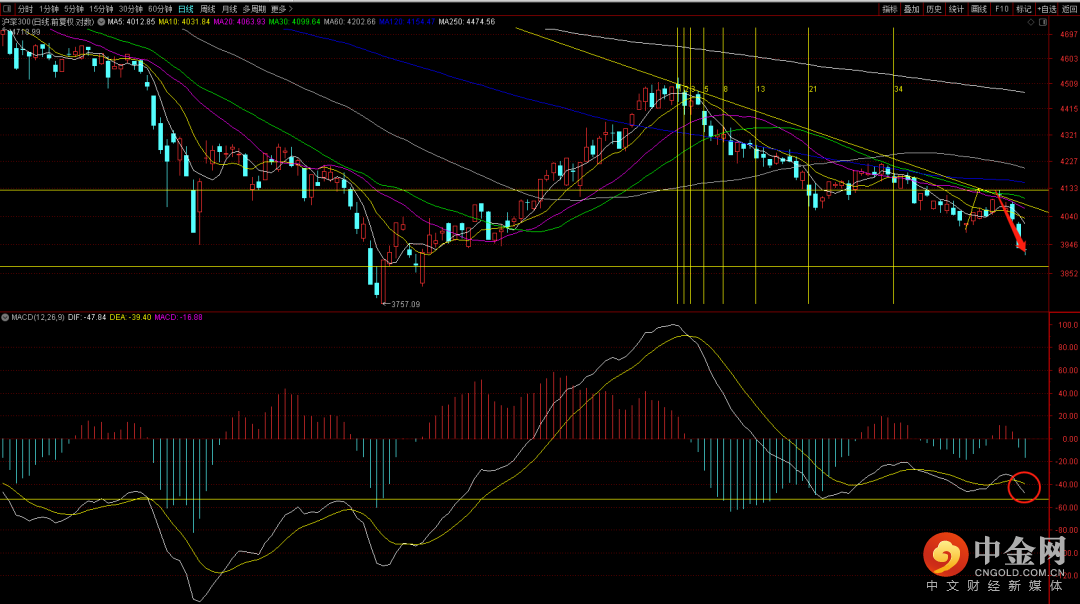Expand the MACD(12,26,9) indicator settings arrow
The width and height of the screenshot is (1080, 604).
tap(5, 317)
